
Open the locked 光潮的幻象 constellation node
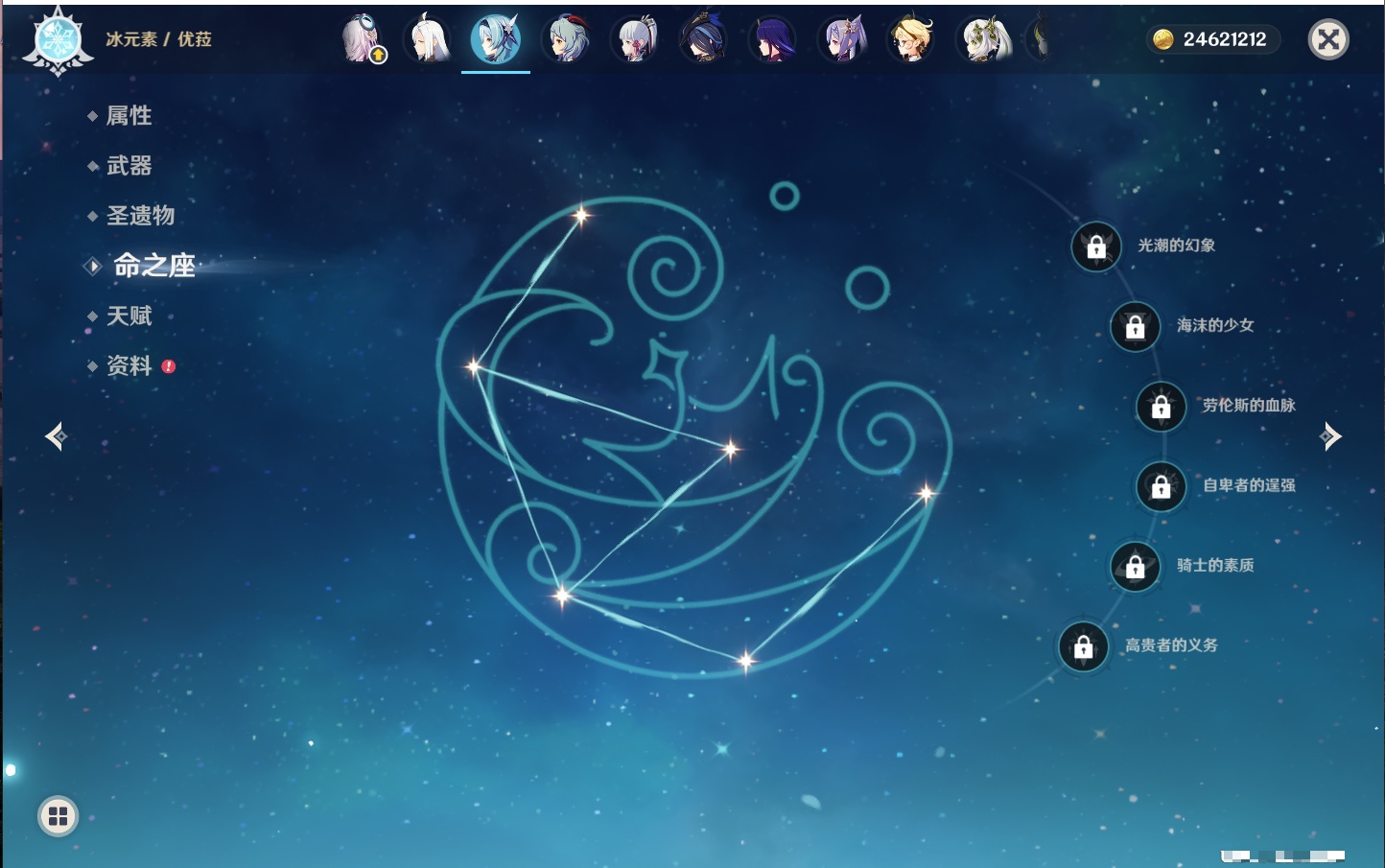1096,246
